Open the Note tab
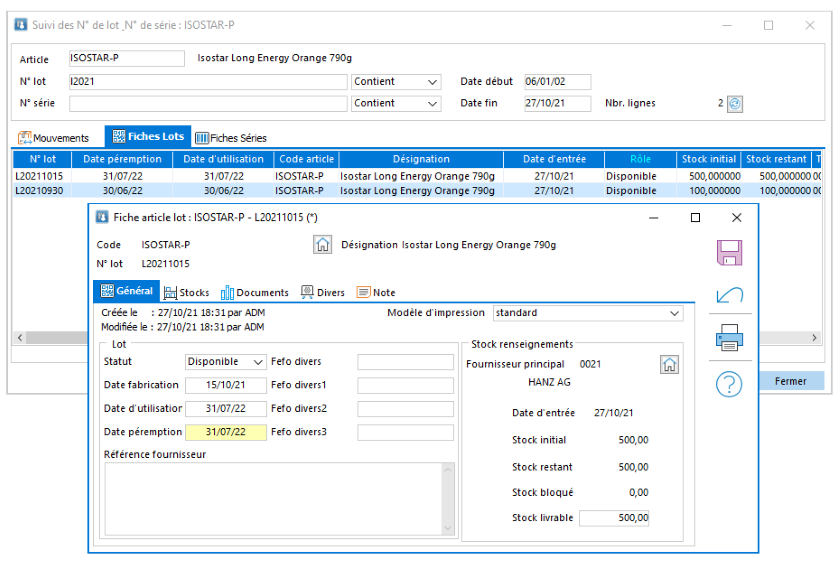Screen dimensions: 840x561 click(376, 293)
